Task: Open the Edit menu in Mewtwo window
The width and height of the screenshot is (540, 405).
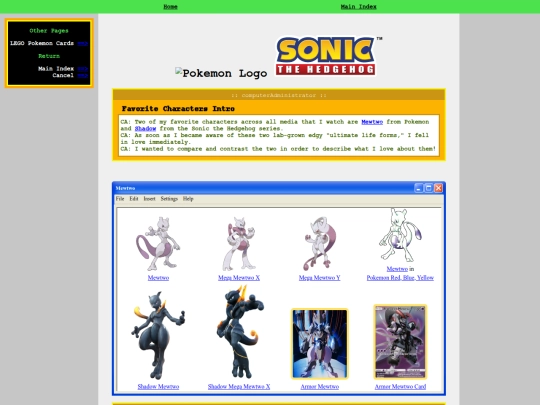Action: [x=134, y=199]
